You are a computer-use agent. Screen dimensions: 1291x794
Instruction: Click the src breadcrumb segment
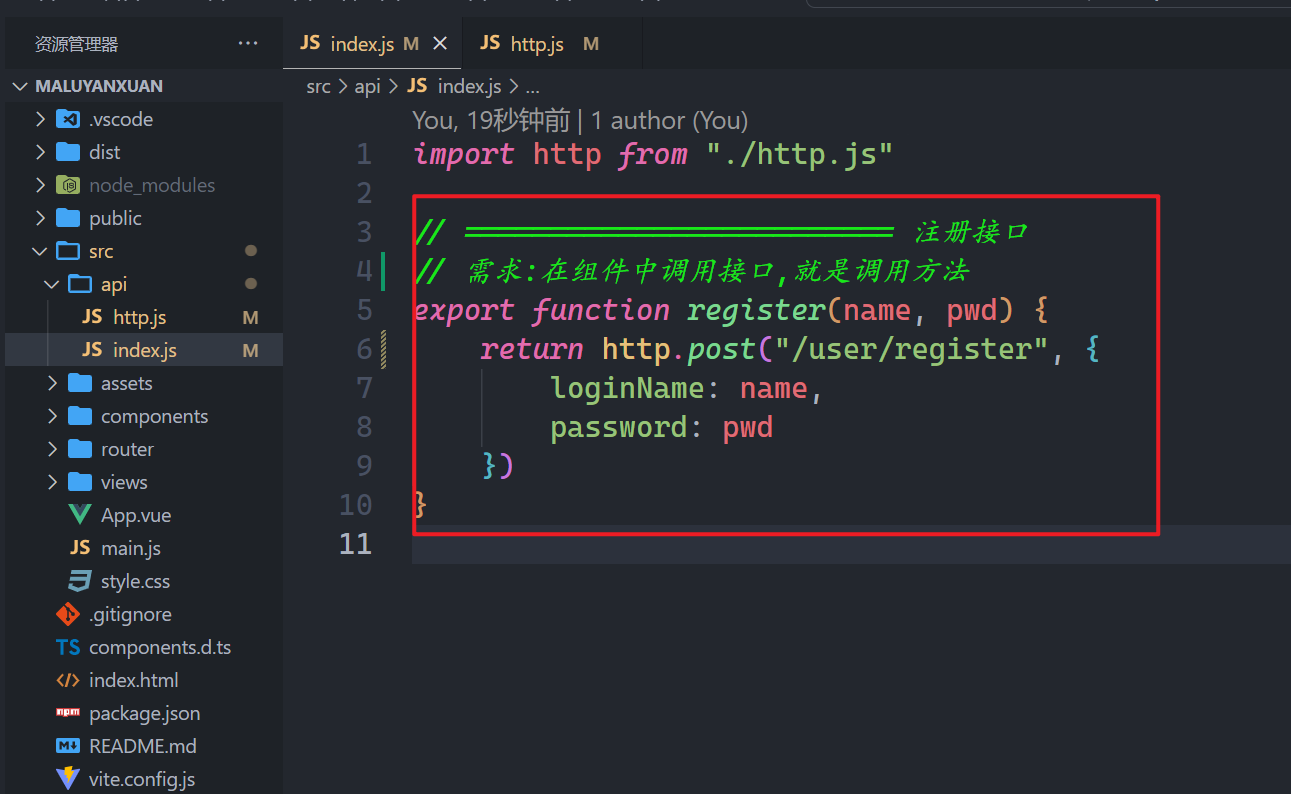[x=318, y=87]
